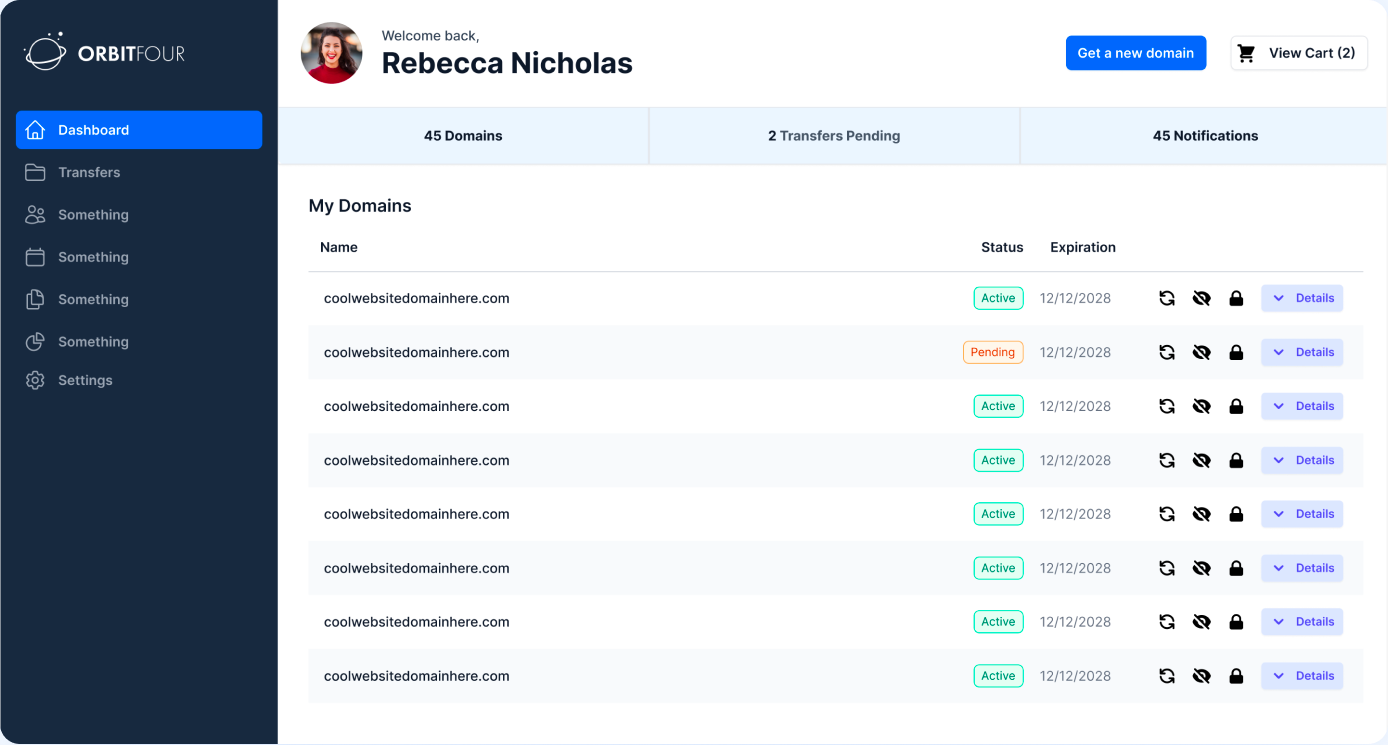Select the pie chart sidebar icon
Viewport: 1388px width, 745px height.
tap(33, 341)
